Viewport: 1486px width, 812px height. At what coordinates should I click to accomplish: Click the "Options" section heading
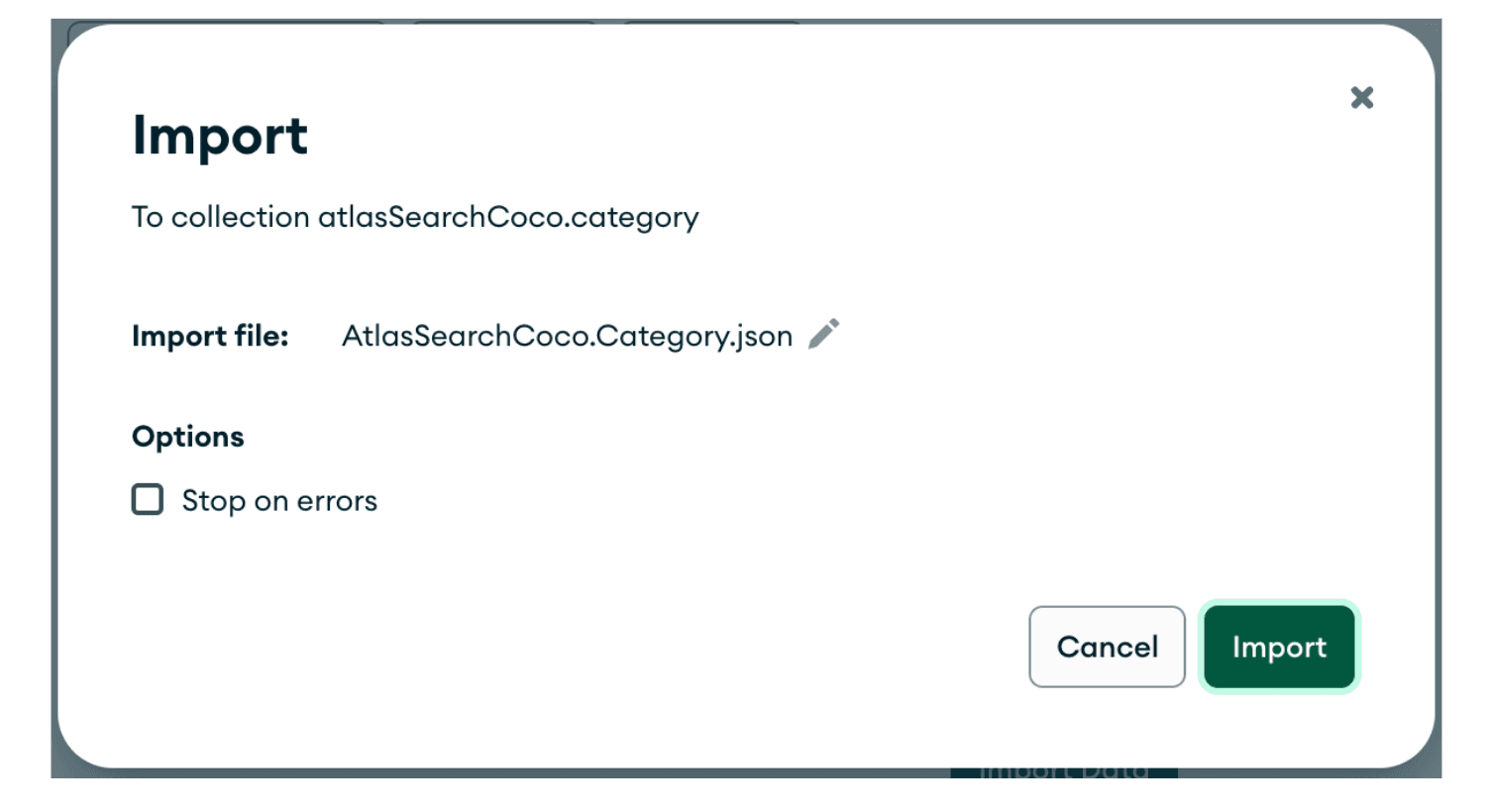[188, 437]
